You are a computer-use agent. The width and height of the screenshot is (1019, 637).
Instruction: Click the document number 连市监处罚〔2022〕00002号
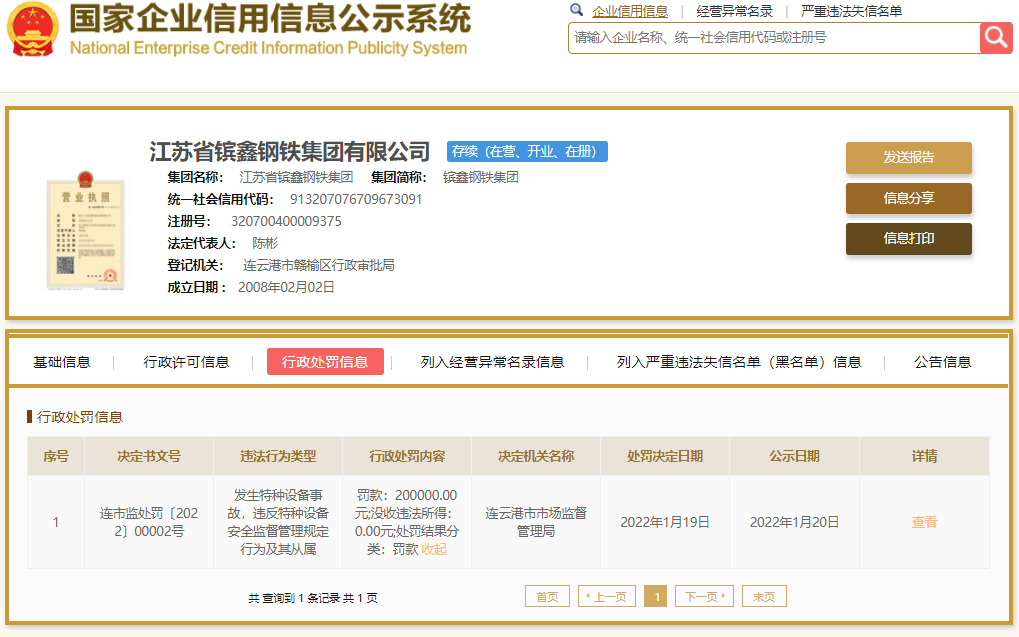[x=149, y=522]
